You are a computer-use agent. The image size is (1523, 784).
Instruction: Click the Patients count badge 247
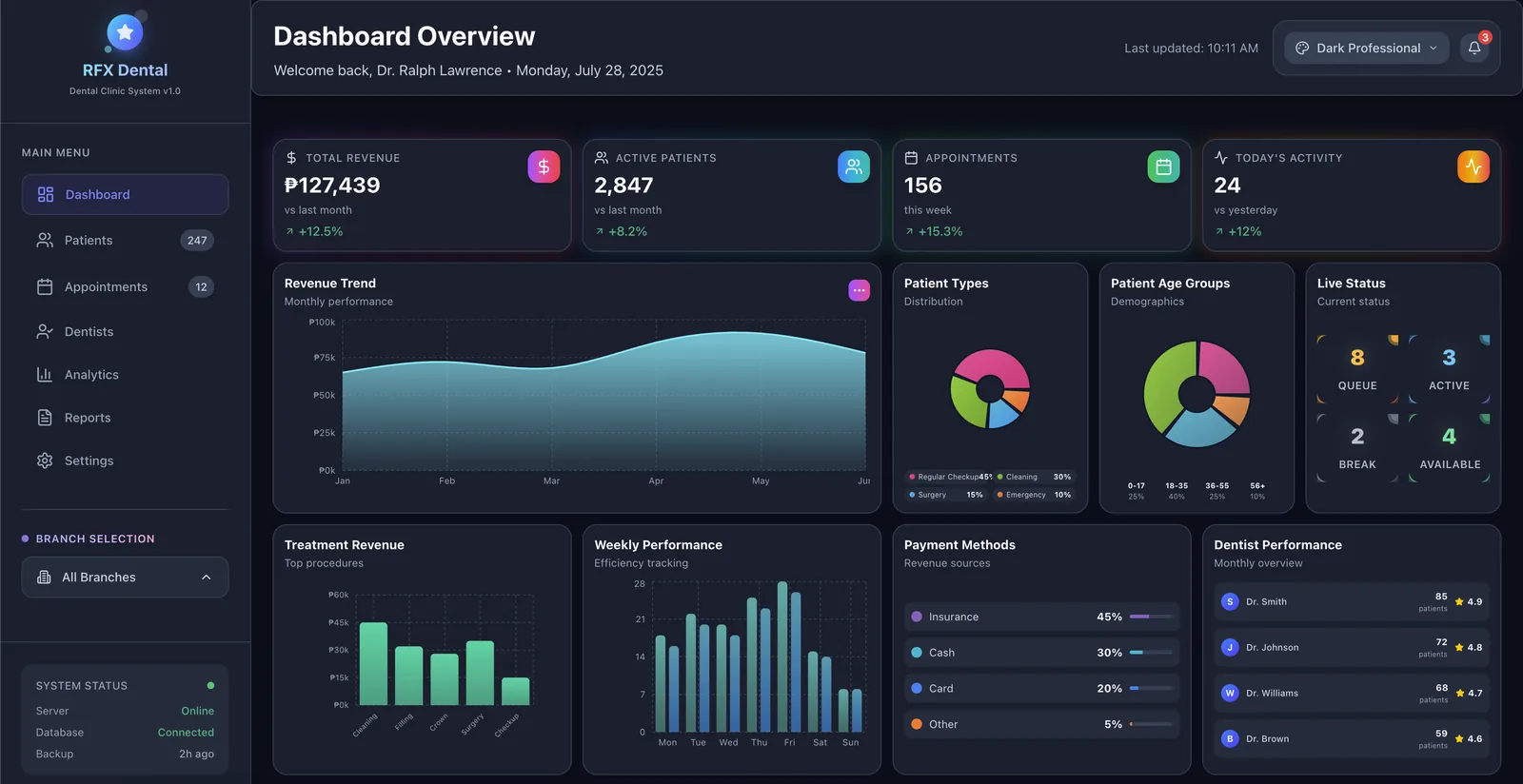[197, 241]
